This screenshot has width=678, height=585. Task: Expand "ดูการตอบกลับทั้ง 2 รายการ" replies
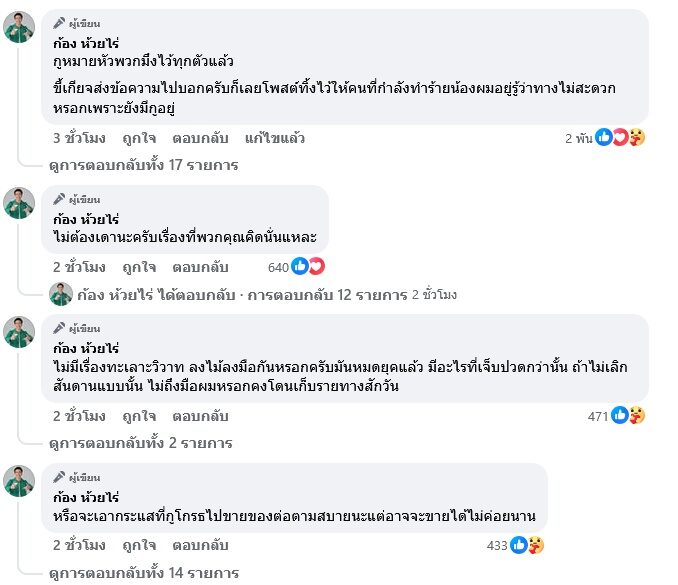click(x=139, y=442)
